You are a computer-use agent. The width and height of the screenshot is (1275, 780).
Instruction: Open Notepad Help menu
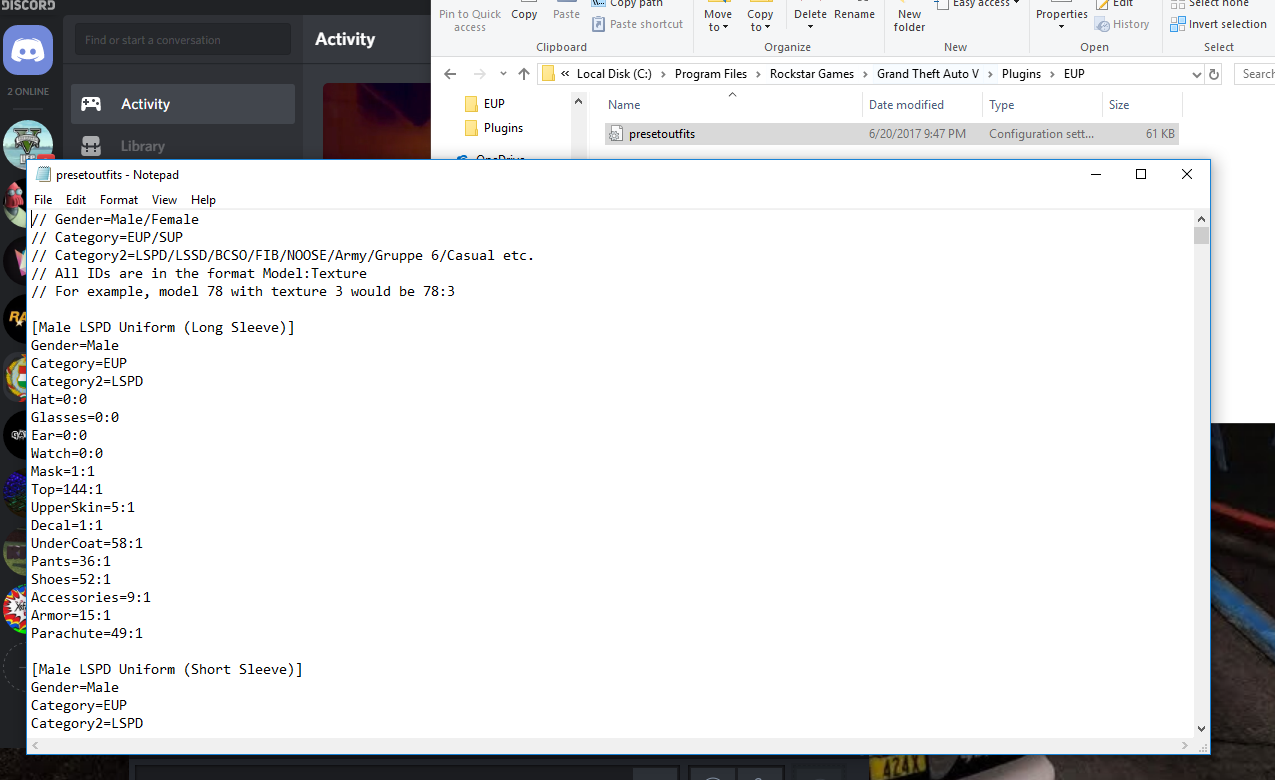coord(203,200)
